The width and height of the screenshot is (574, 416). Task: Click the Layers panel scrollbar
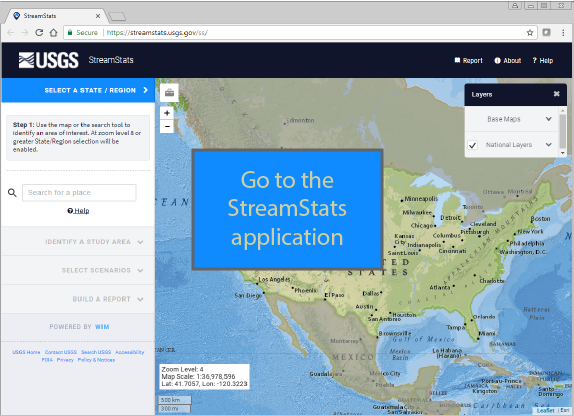coord(563,132)
